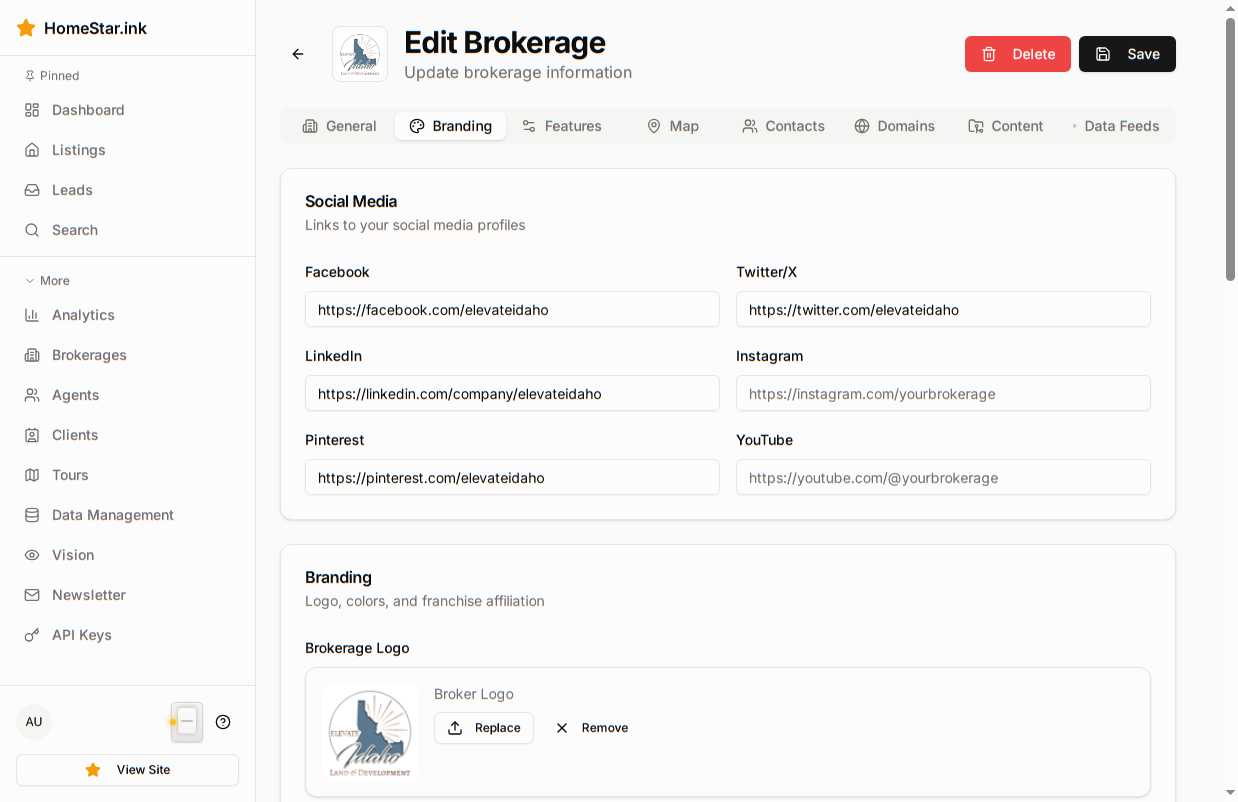Click the Instagram URL input field

[x=943, y=394]
